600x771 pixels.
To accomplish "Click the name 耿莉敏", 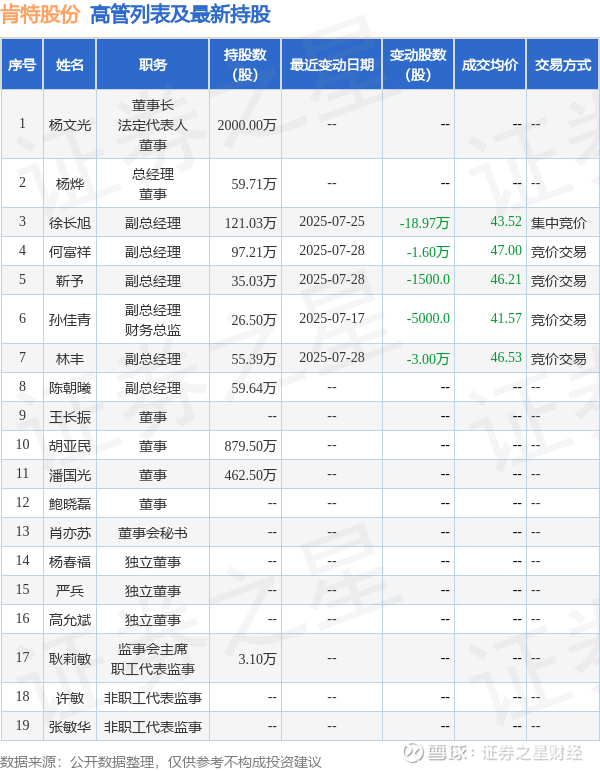I will 70,658.
